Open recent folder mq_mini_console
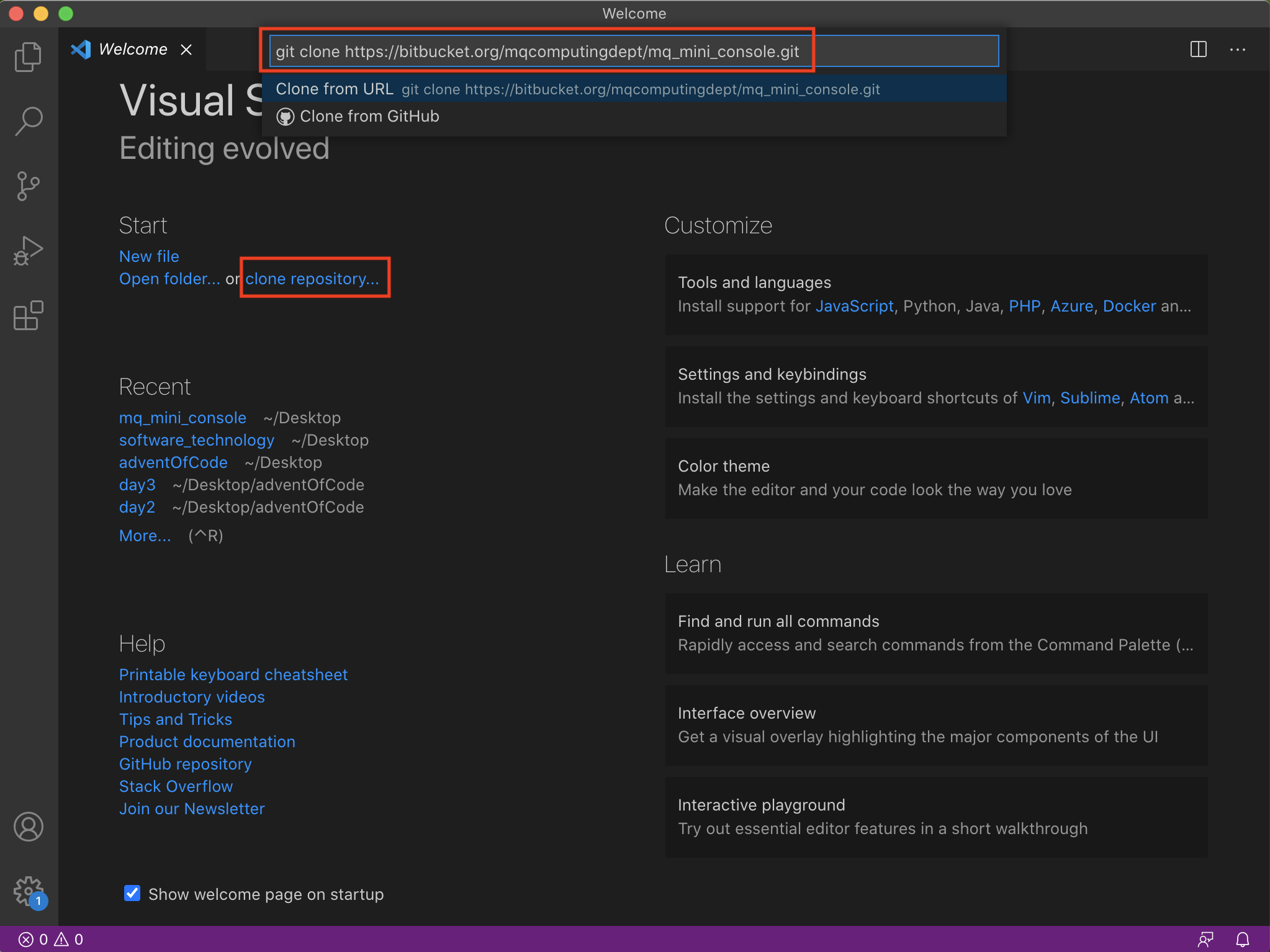1270x952 pixels. [x=182, y=418]
